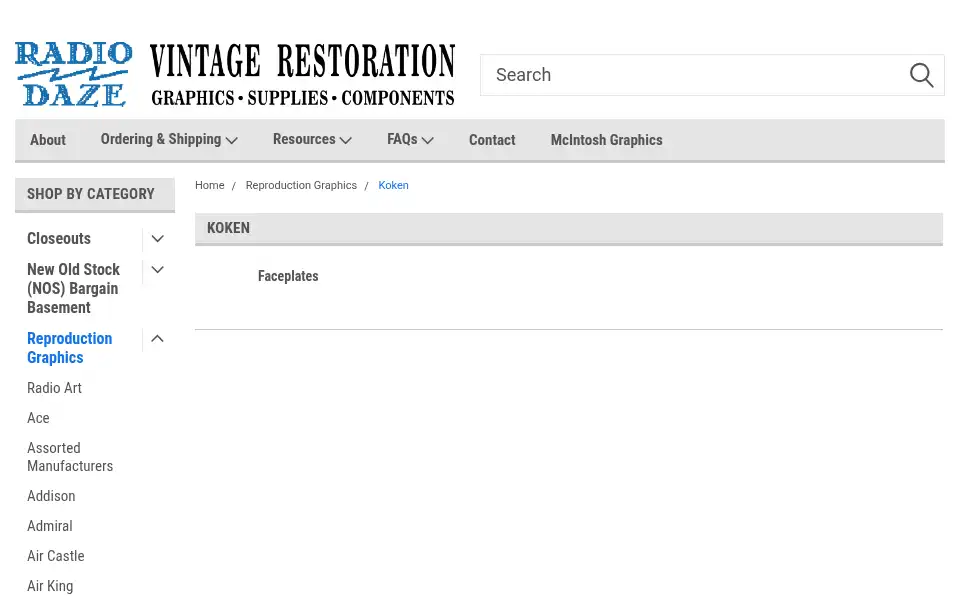Viewport: 960px width, 600px height.
Task: Open Air King in sidebar
Action: click(50, 586)
